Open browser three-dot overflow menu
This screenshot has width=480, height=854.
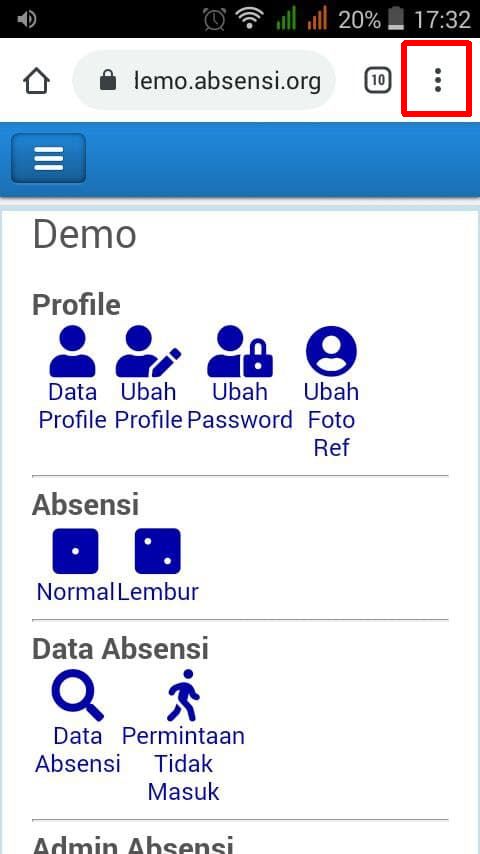[437, 80]
